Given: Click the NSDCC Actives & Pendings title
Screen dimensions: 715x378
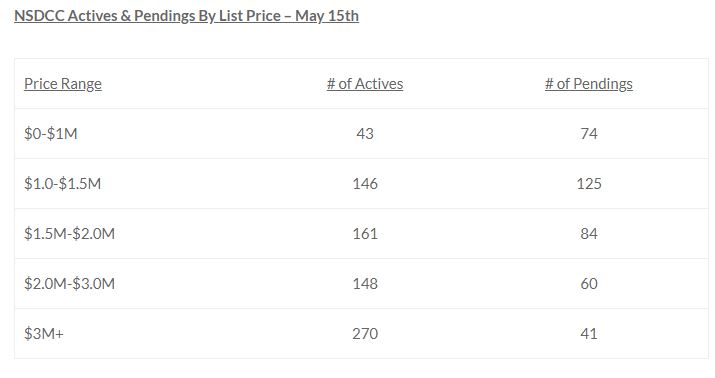Looking at the screenshot, I should pos(187,16).
